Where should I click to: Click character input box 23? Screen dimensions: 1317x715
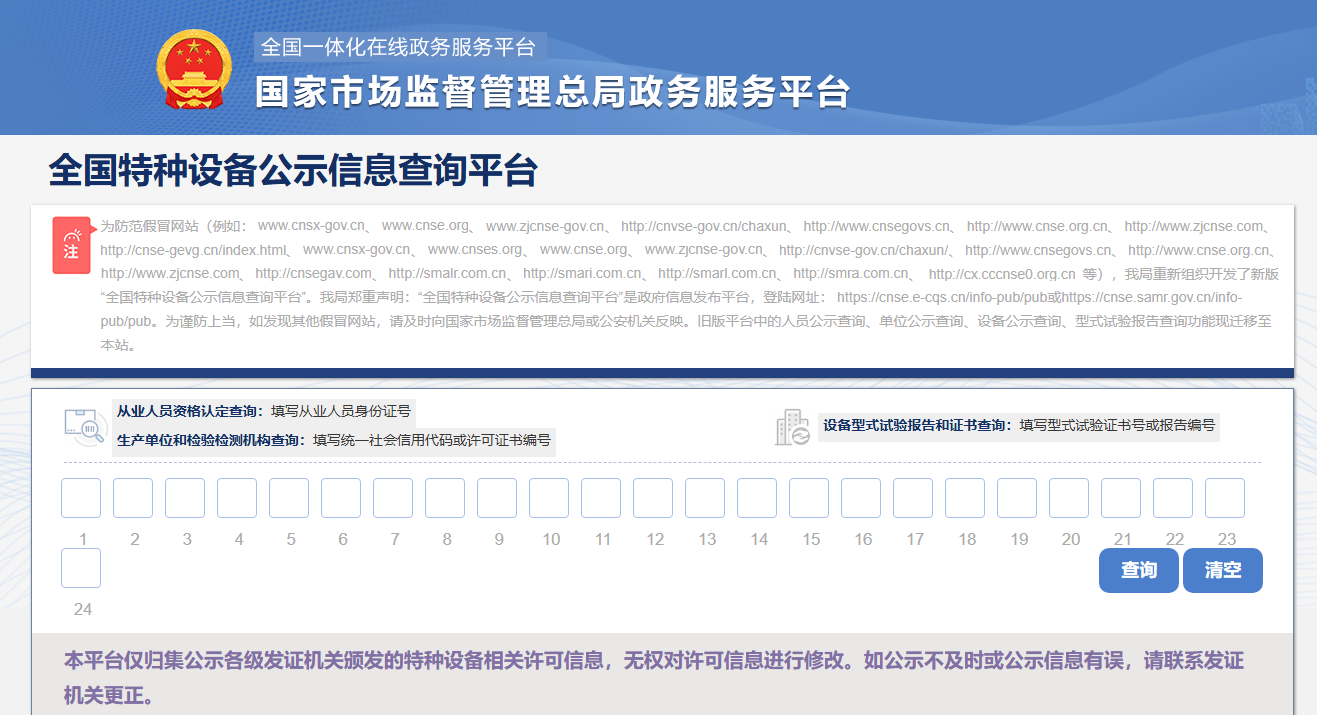click(x=1225, y=498)
